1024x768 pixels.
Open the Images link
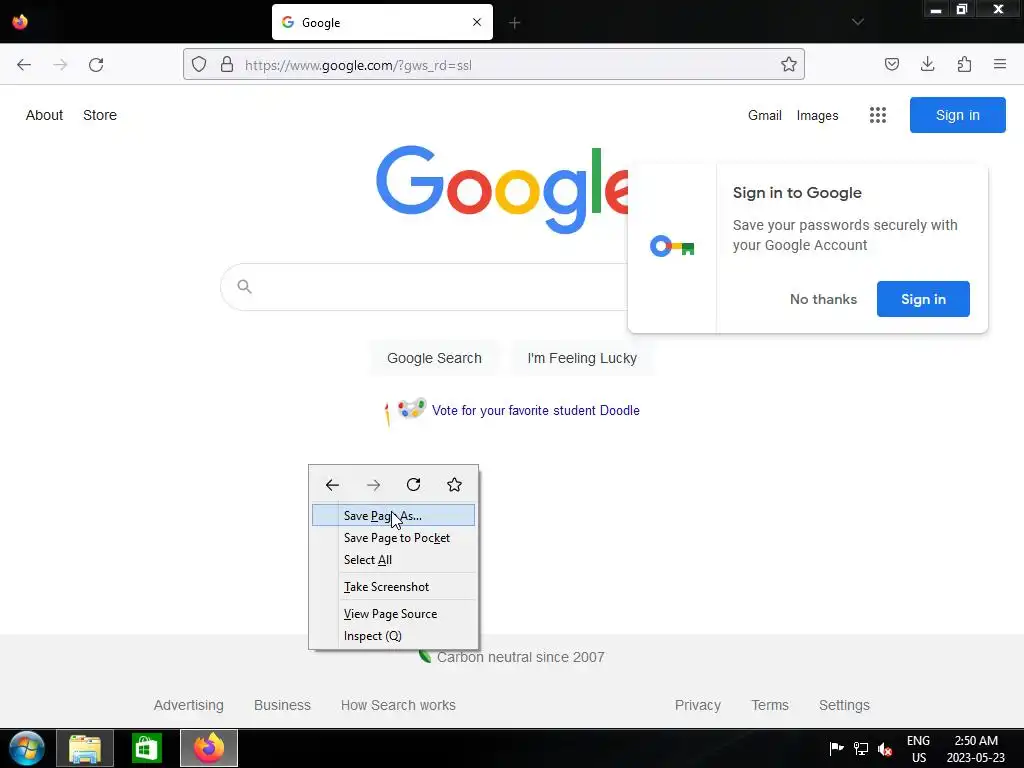point(817,115)
